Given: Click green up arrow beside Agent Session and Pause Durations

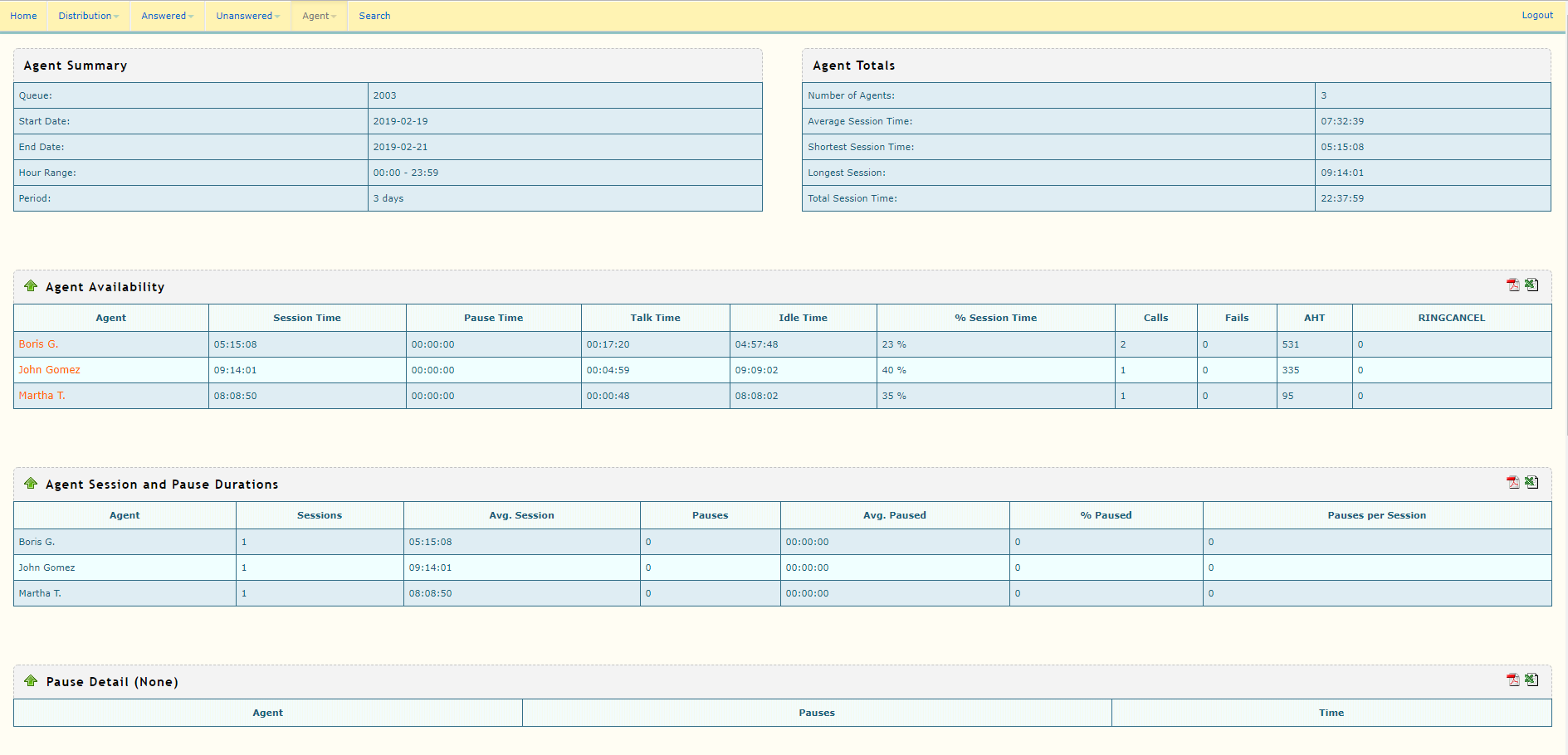Looking at the screenshot, I should pyautogui.click(x=31, y=484).
